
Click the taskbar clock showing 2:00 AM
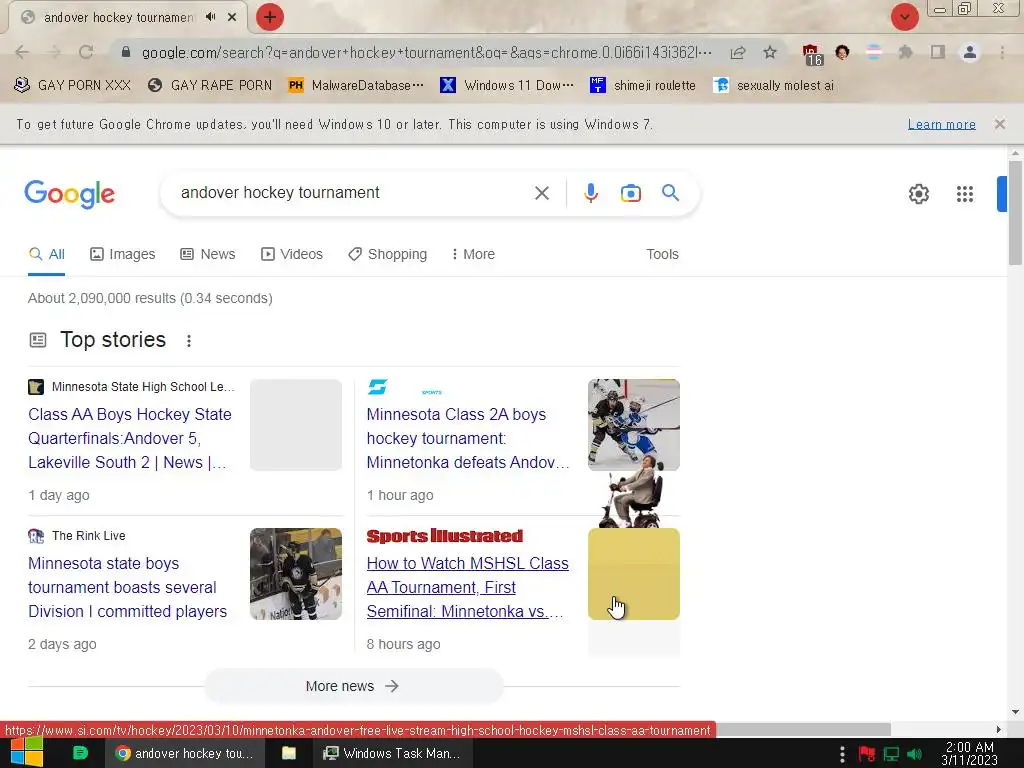(969, 754)
